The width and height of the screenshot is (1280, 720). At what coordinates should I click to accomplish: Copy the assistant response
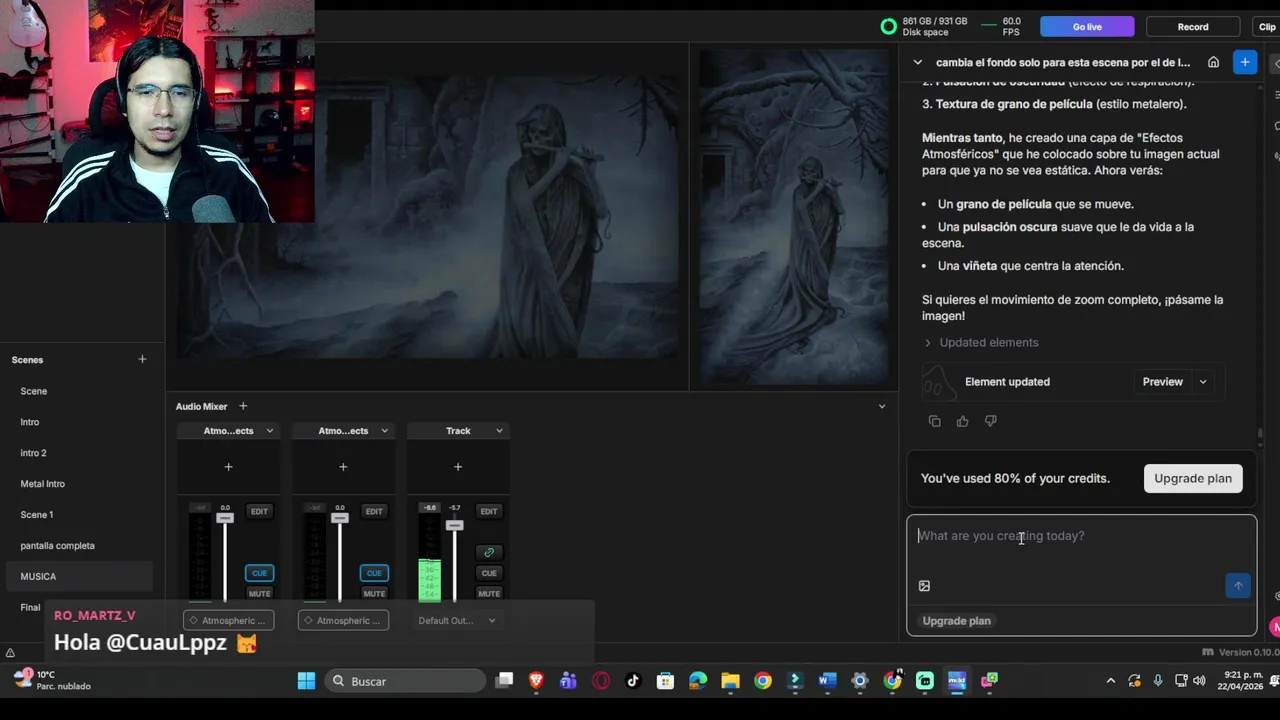tap(934, 421)
